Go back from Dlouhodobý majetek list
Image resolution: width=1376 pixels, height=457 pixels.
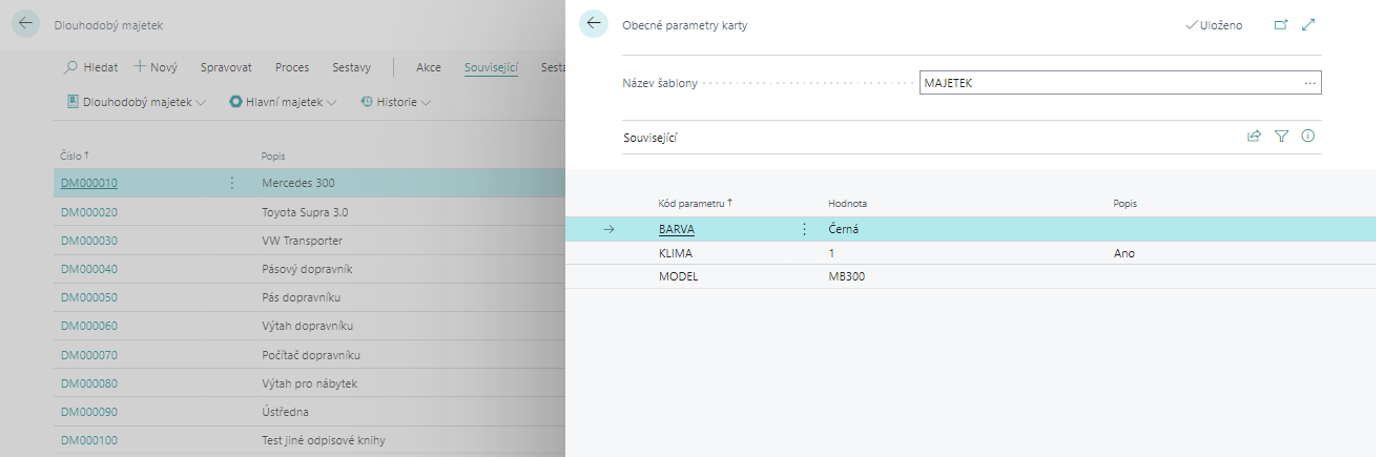click(x=26, y=24)
